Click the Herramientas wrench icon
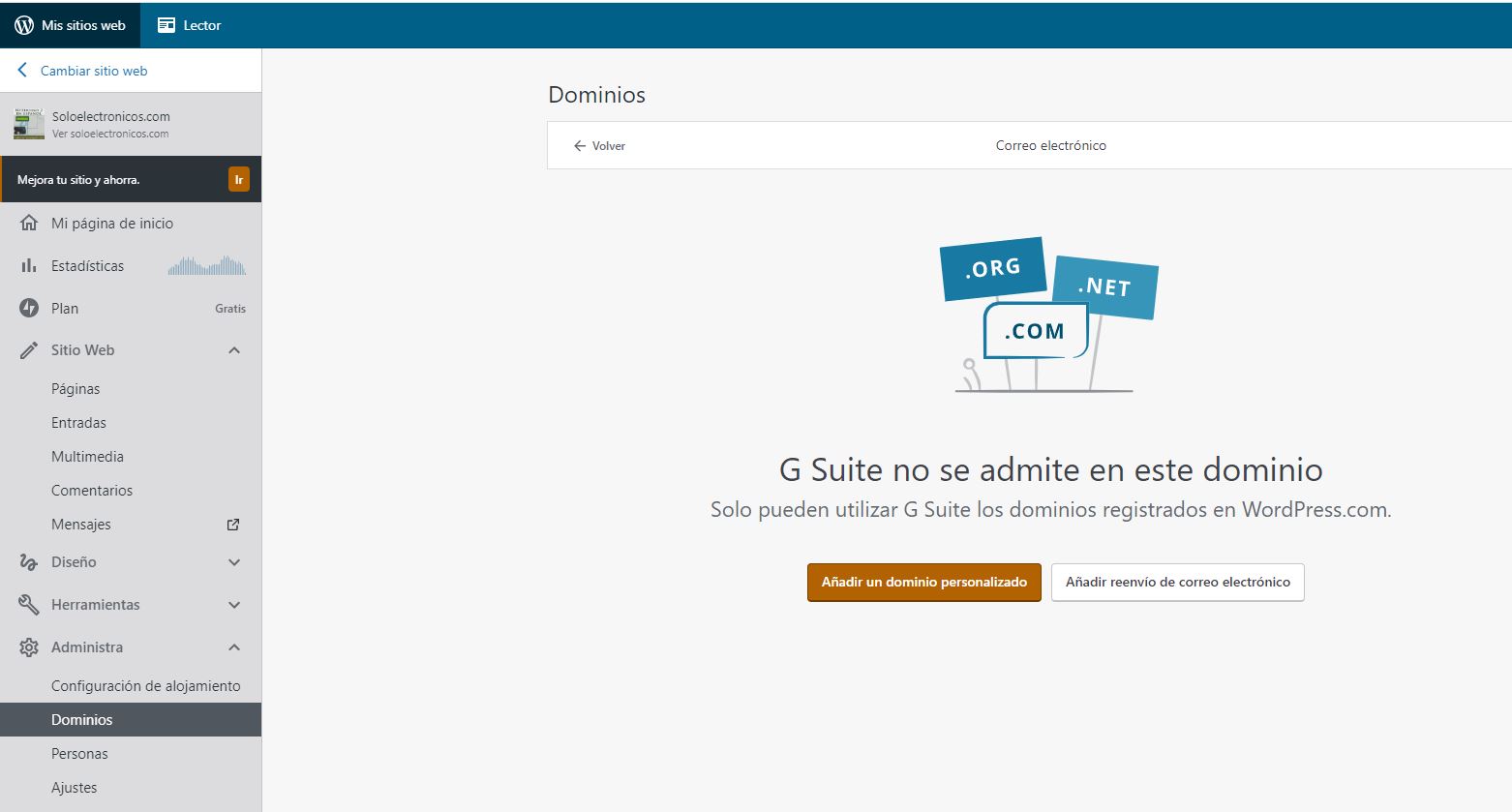Viewport: 1512px width, 812px height. [x=29, y=605]
